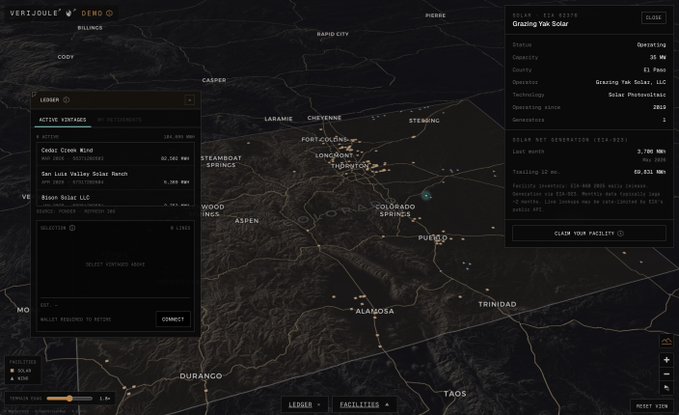Switch to the Active Vintages tab
Screen dimensions: 679x415
click(62, 120)
